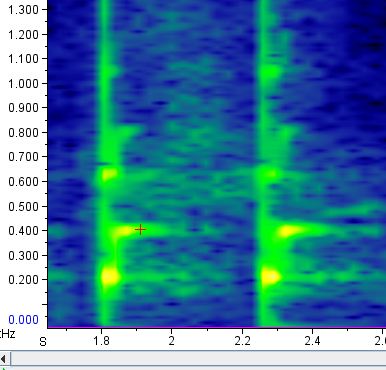Click the green spot at 1.050 kHz near 2.28 s
The width and height of the screenshot is (386, 370).
pos(270,72)
